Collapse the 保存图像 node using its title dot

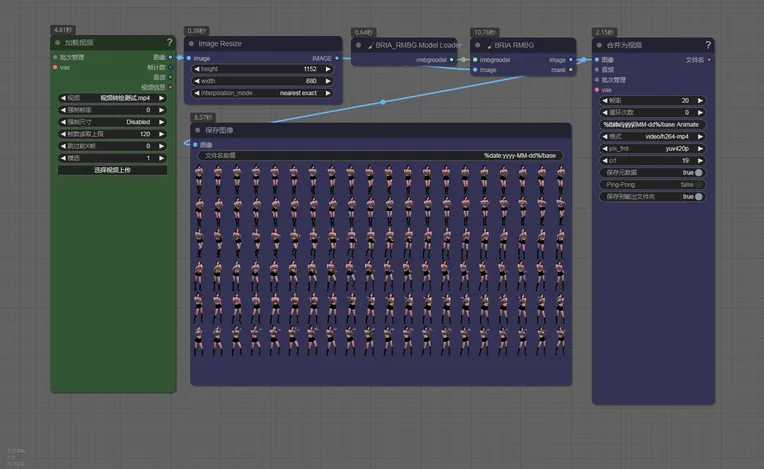[x=197, y=130]
